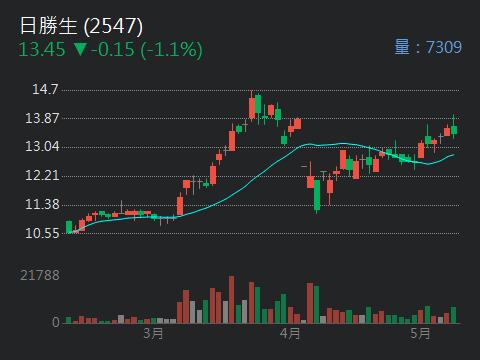
Task: Click the 4月 date axis label
Action: click(x=290, y=333)
